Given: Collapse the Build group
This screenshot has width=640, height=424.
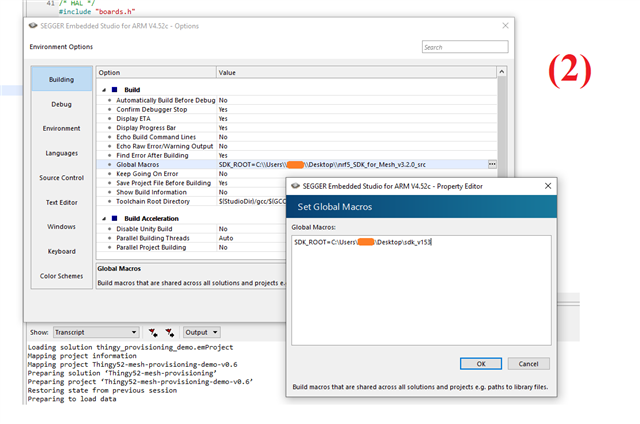Looking at the screenshot, I should (x=104, y=90).
